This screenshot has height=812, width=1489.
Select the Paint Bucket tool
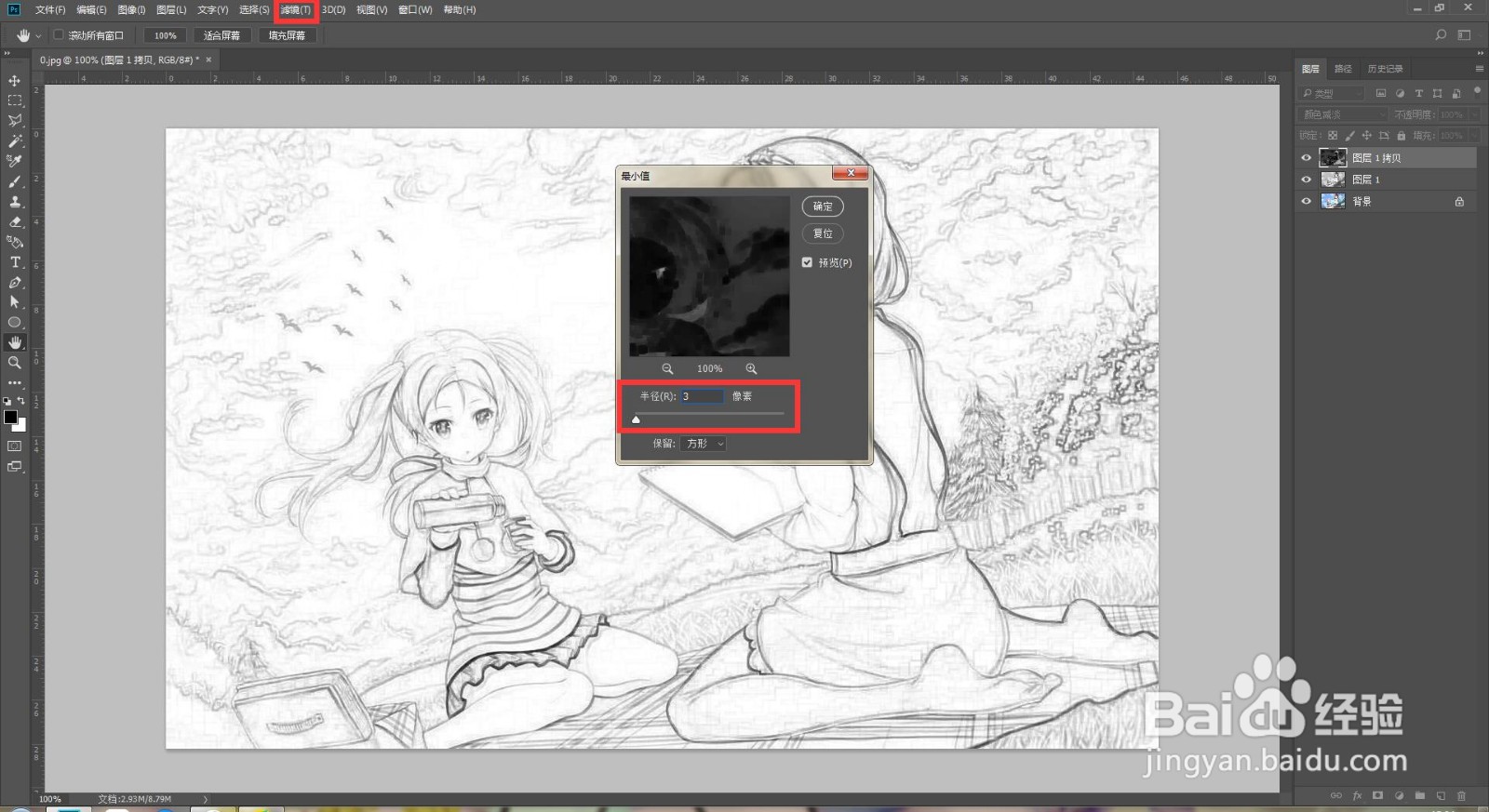pos(15,242)
